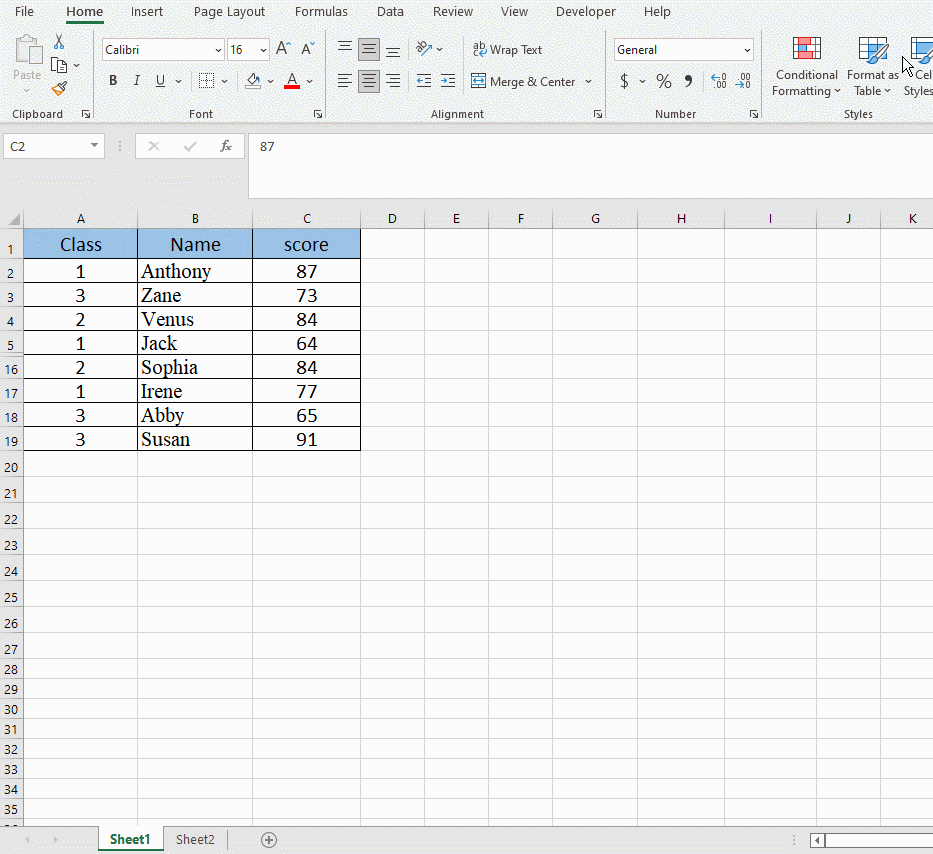
Task: Switch to Sheet2 tab
Action: point(195,840)
